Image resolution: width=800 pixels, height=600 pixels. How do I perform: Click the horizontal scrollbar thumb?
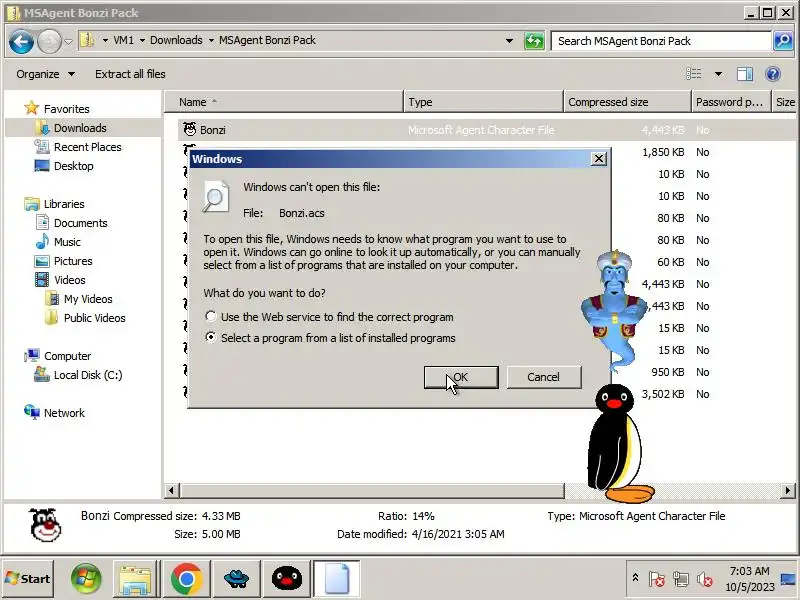point(372,490)
